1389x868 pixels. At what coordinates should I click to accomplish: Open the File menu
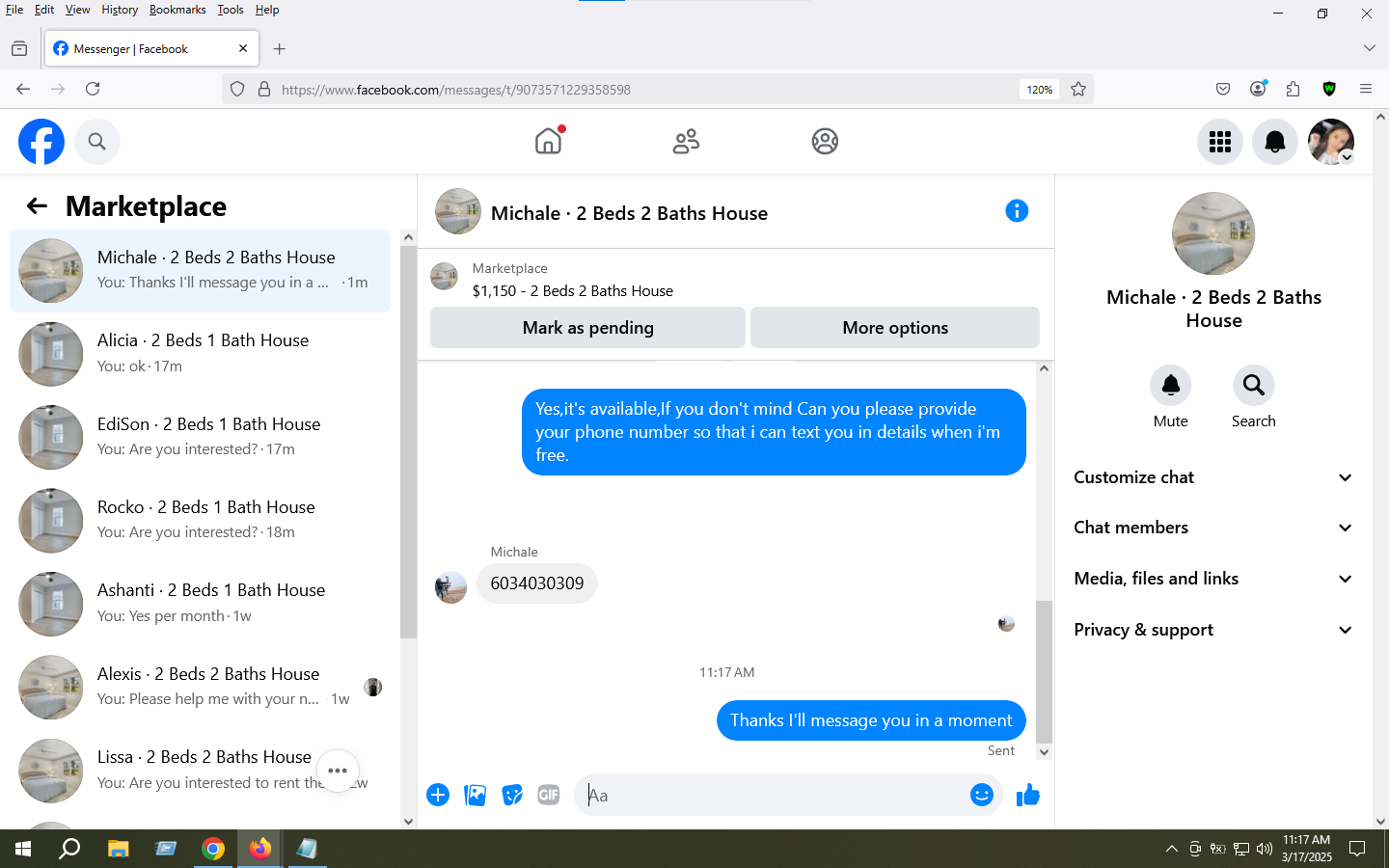point(14,10)
